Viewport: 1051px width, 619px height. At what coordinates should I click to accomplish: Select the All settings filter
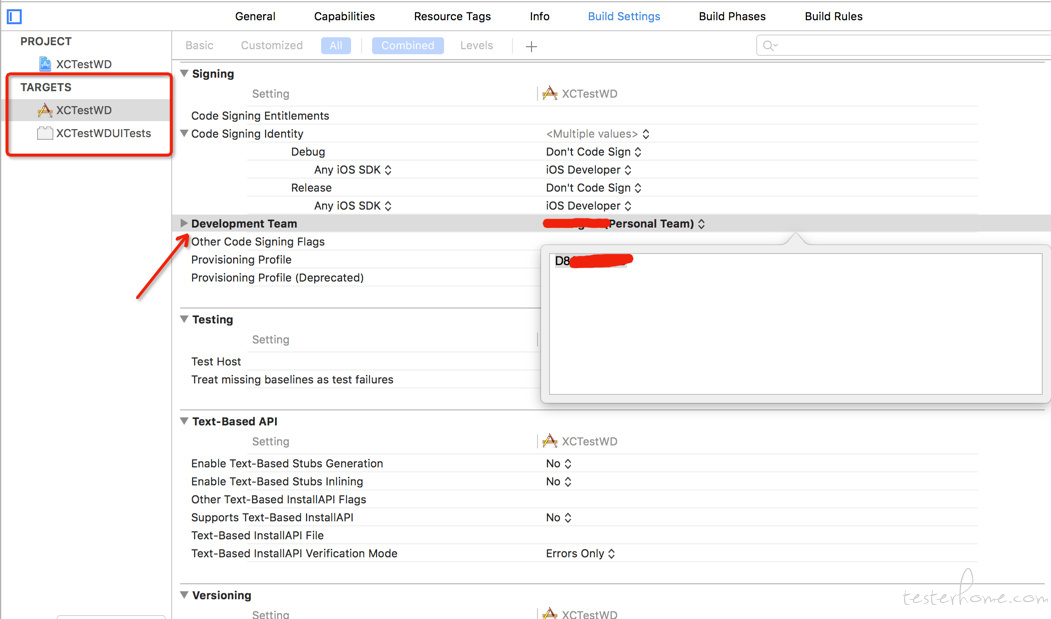pyautogui.click(x=336, y=46)
